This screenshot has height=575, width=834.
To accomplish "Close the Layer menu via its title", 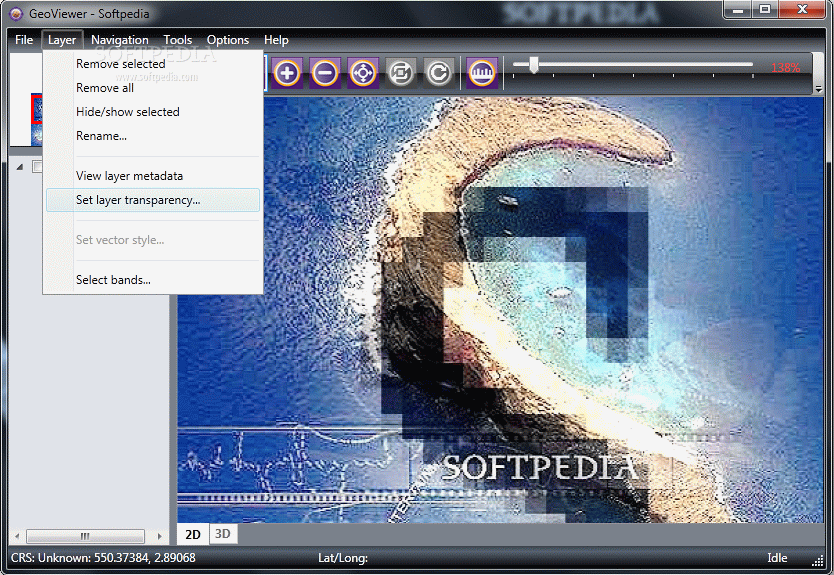I will (x=62, y=40).
